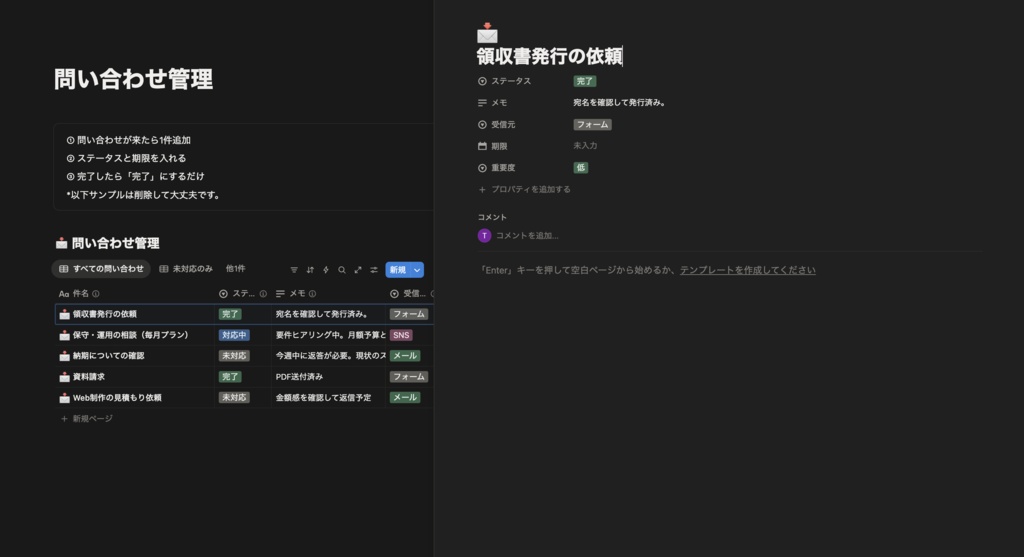The image size is (1024, 557).
Task: Click 未入力 due date field
Action: (585, 146)
